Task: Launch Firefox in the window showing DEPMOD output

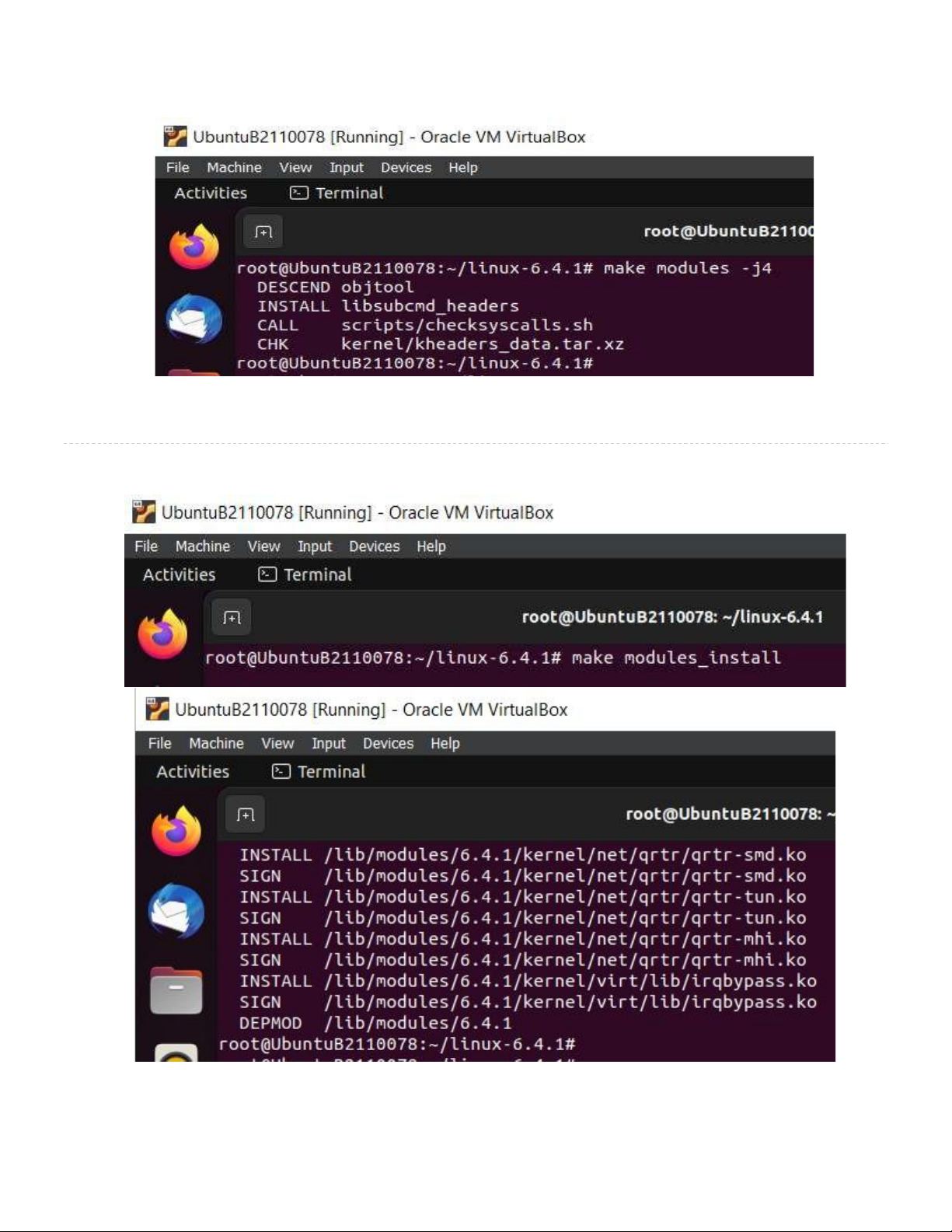Action: [176, 831]
